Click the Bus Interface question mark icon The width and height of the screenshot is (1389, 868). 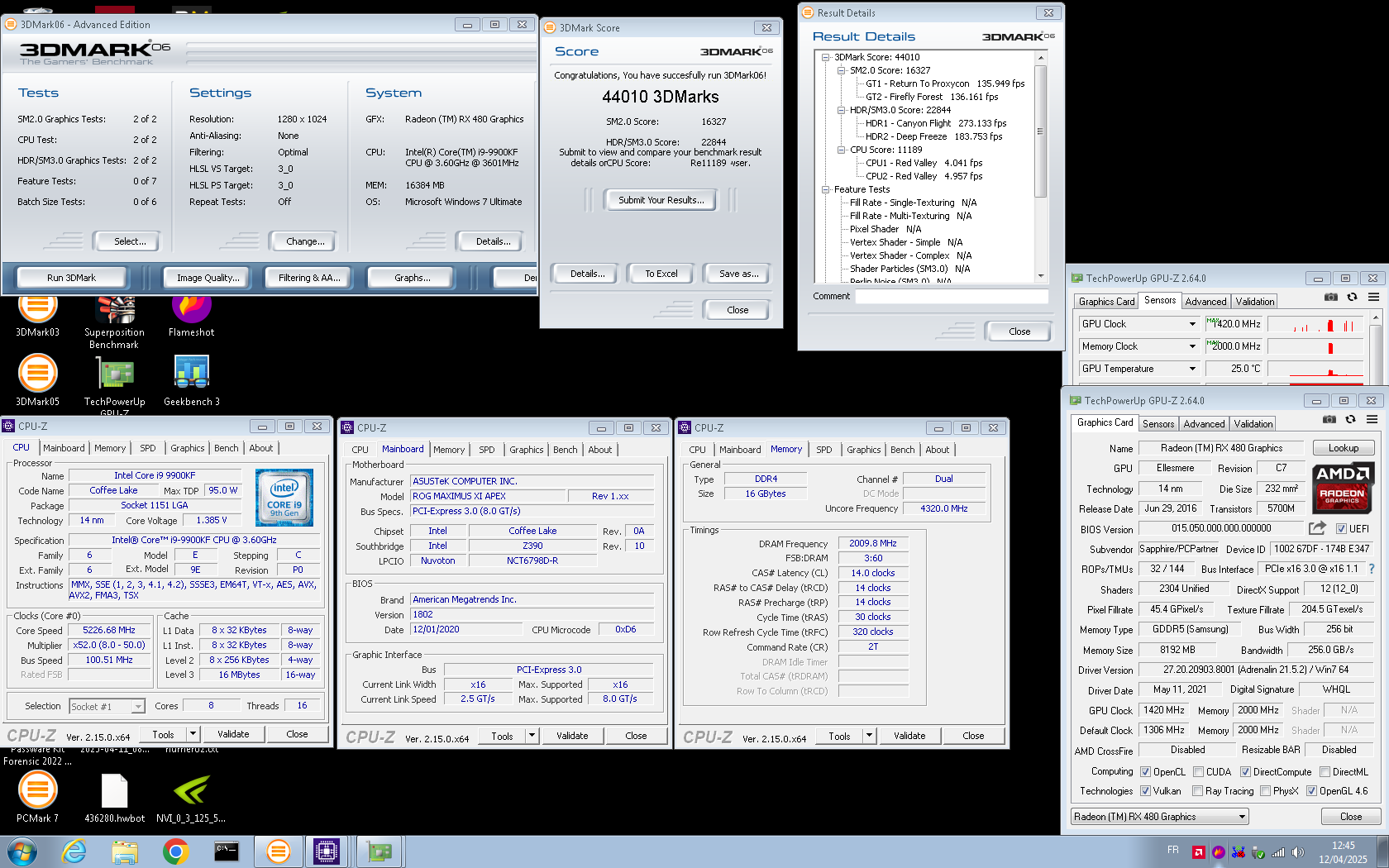(x=1372, y=569)
